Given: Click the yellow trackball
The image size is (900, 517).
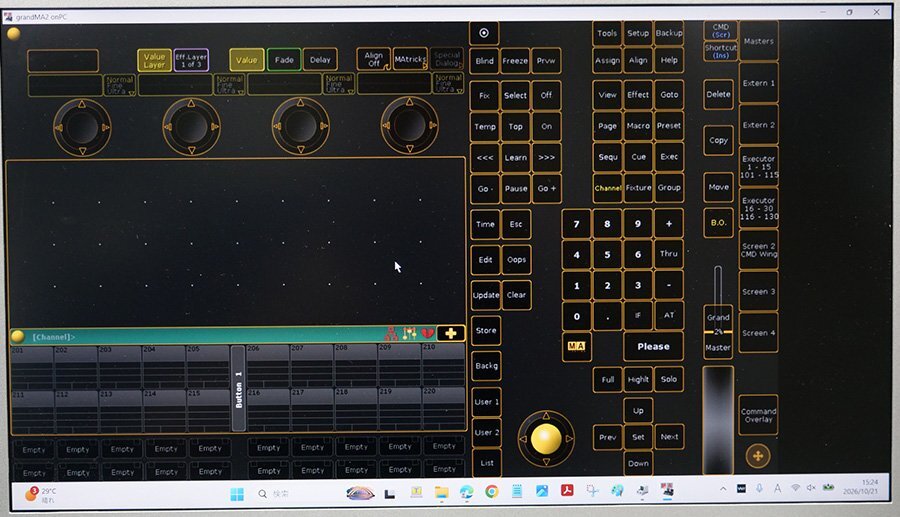Looking at the screenshot, I should point(546,439).
